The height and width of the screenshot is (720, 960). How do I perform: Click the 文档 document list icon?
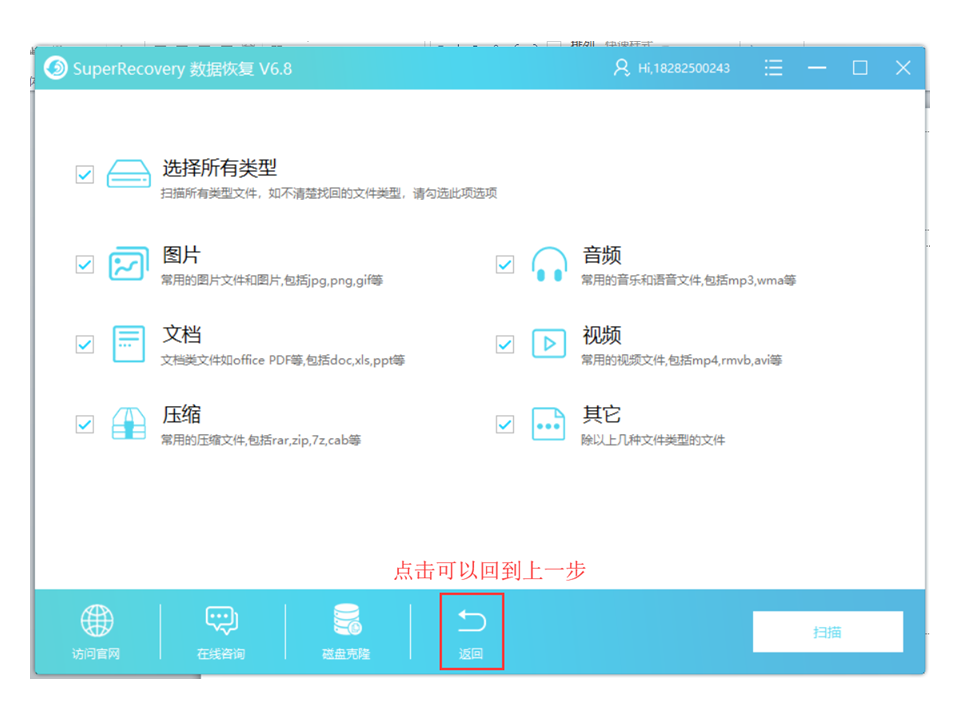click(x=129, y=344)
